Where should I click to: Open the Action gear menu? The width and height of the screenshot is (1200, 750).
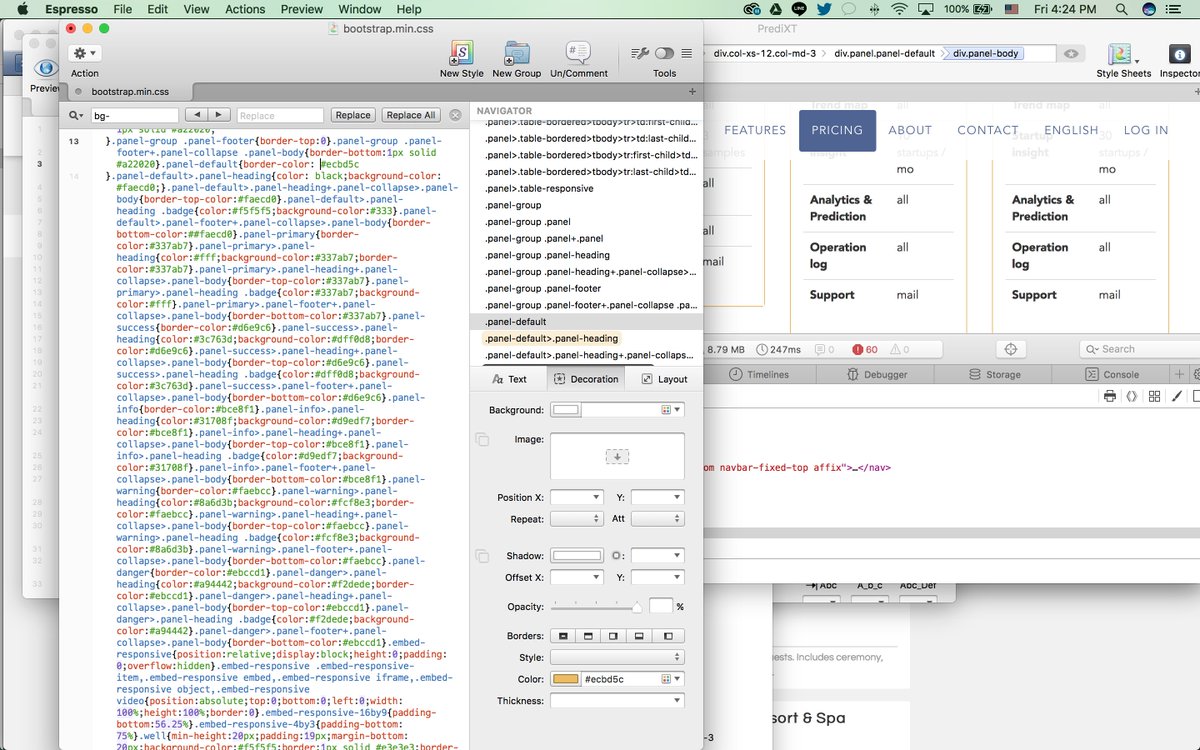[84, 53]
